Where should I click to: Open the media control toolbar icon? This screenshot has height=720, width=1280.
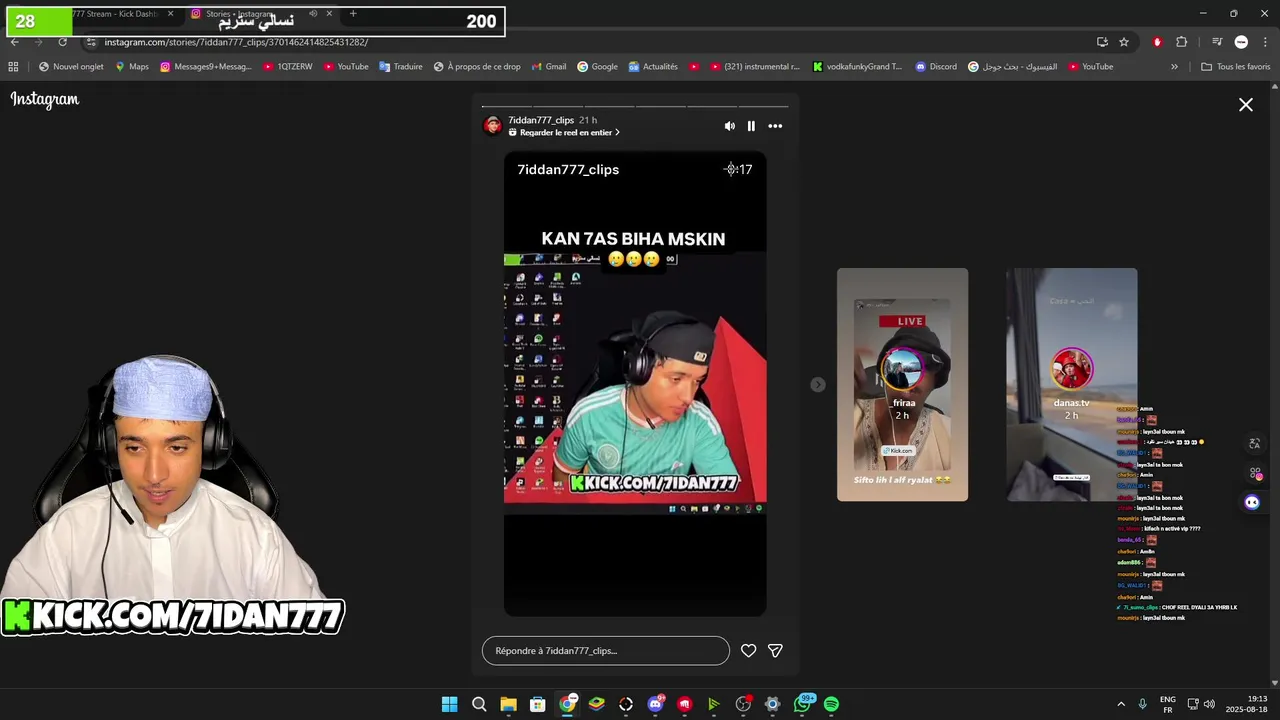click(x=1217, y=42)
